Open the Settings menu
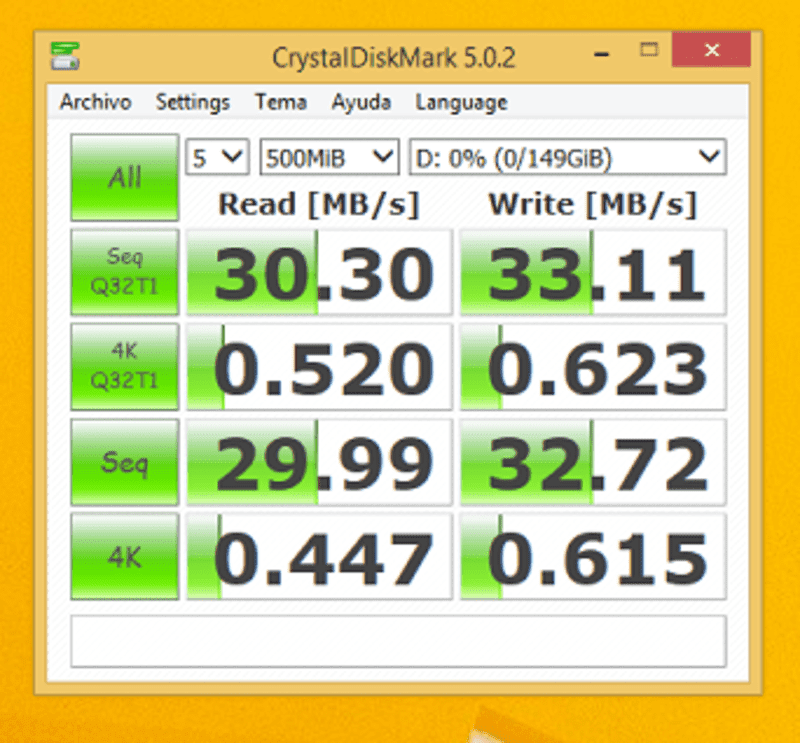This screenshot has height=743, width=800. tap(193, 102)
